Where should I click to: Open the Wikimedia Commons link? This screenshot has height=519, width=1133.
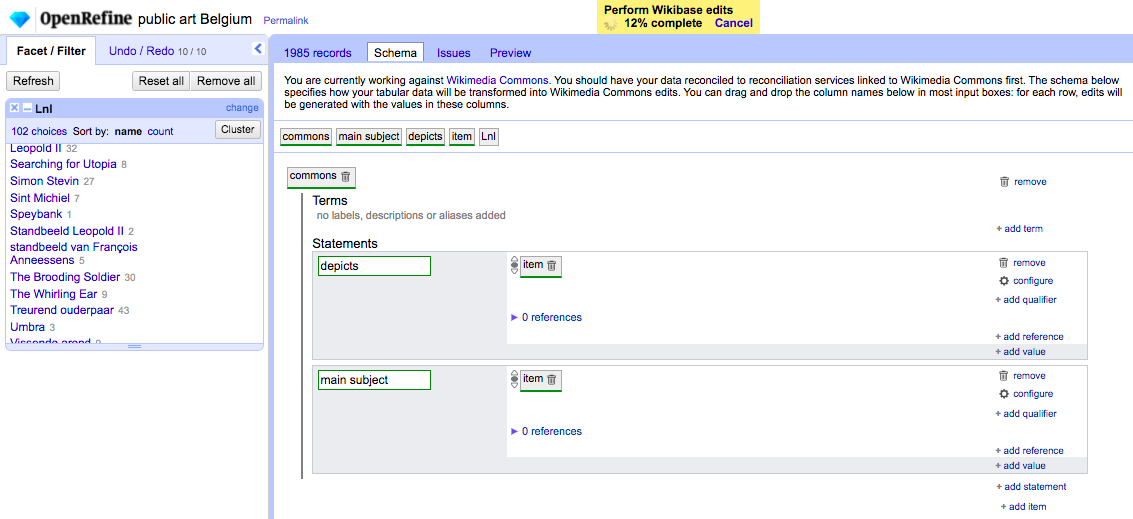[x=499, y=80]
